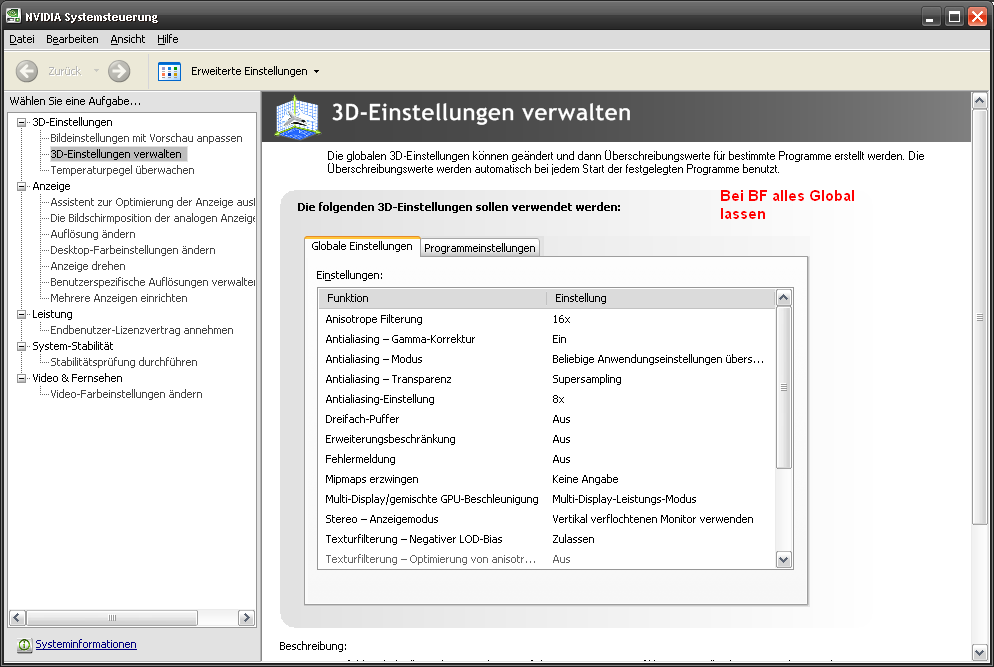Select the Antialiasing-Einstellung row
Image resolution: width=994 pixels, height=667 pixels.
point(547,399)
